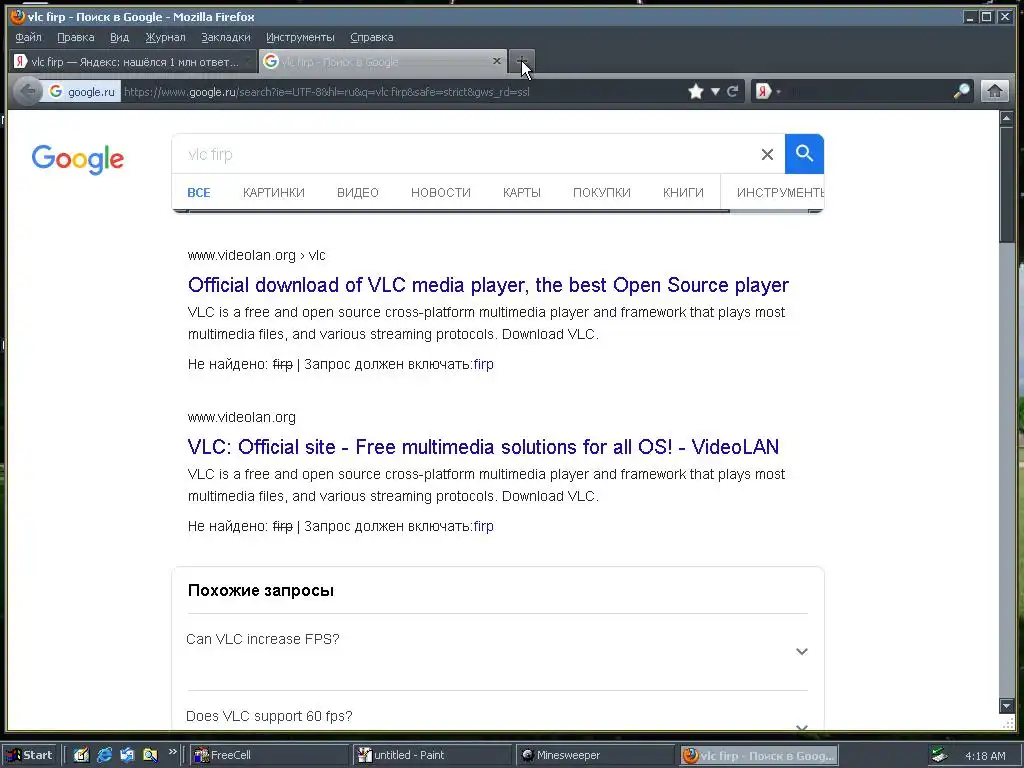Go back with the Firefox back arrow
Image resolution: width=1024 pixels, height=768 pixels.
(x=27, y=91)
